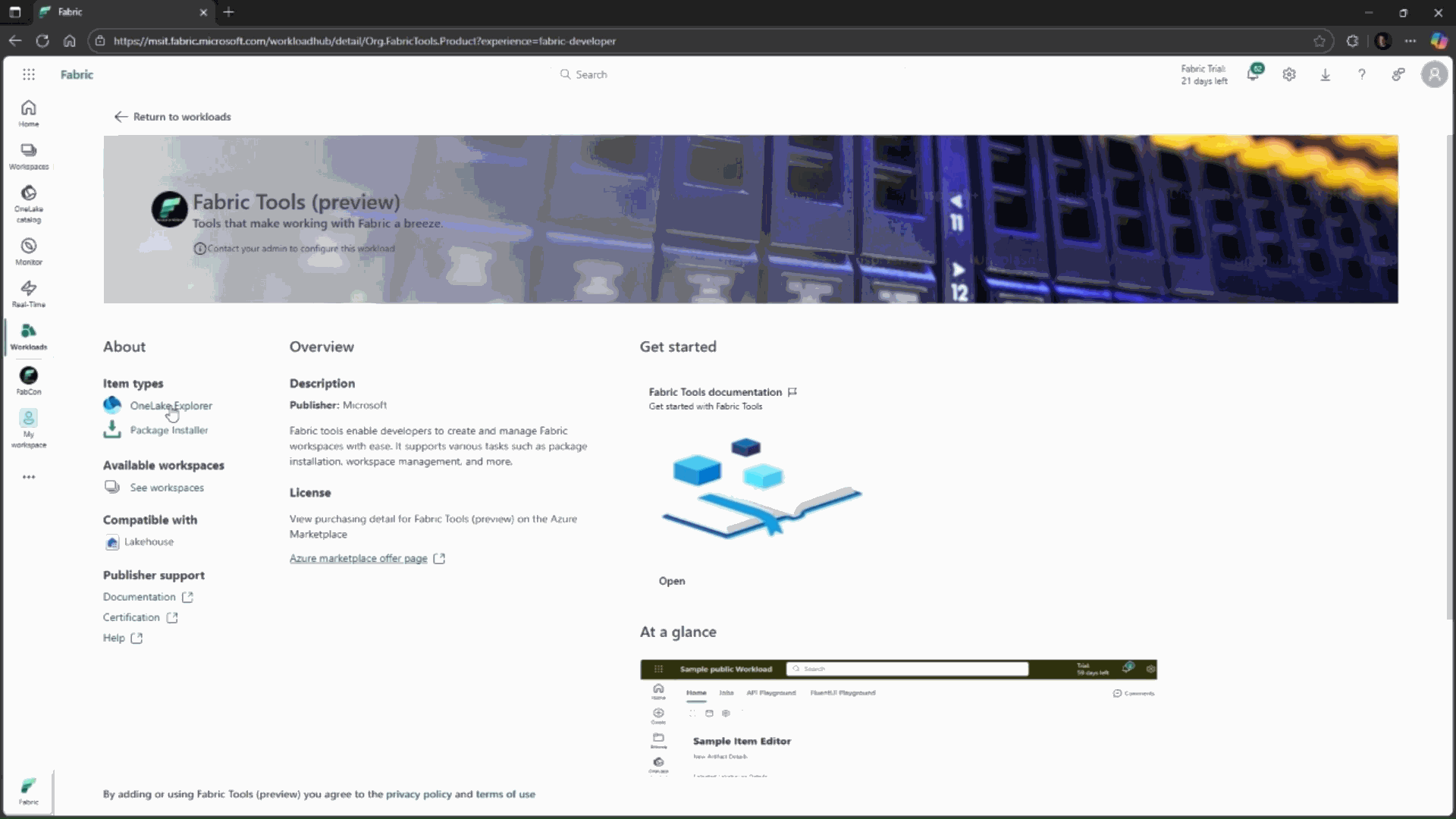1456x819 pixels.
Task: Click the See workspaces link
Action: pos(166,488)
